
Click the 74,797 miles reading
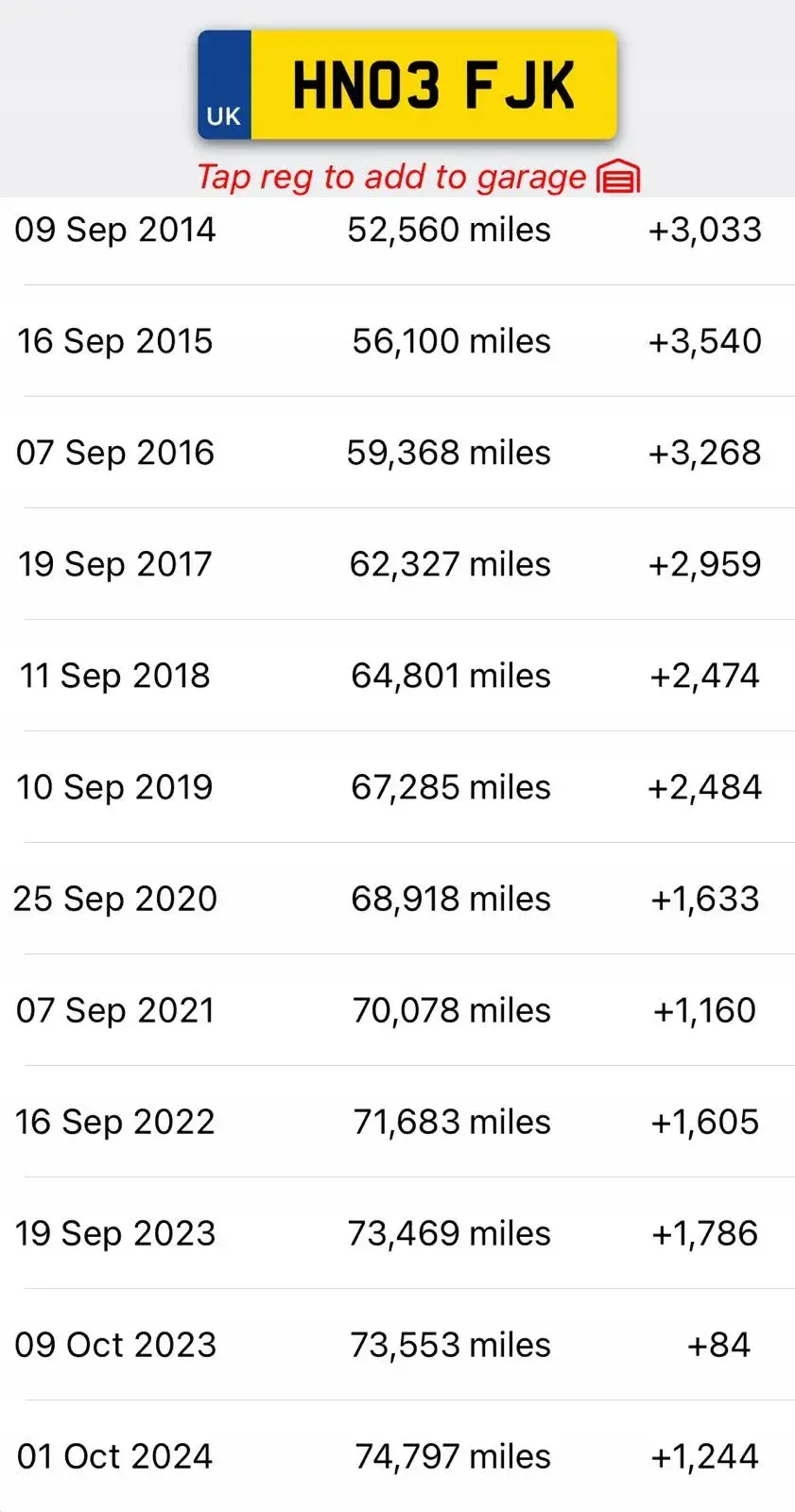(453, 1456)
